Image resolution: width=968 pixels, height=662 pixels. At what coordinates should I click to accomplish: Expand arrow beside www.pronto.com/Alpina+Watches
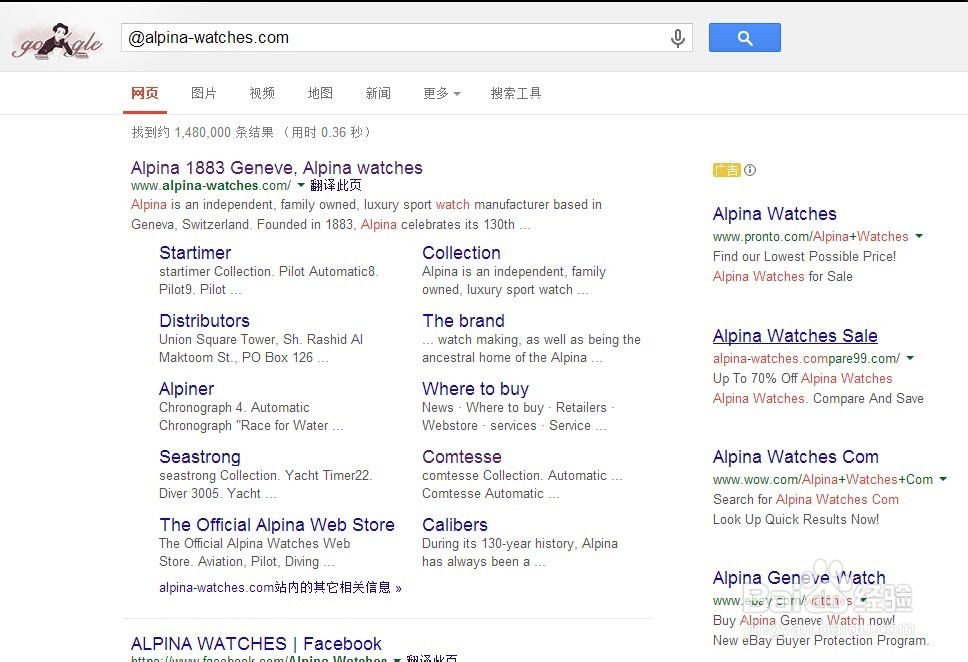[x=919, y=236]
